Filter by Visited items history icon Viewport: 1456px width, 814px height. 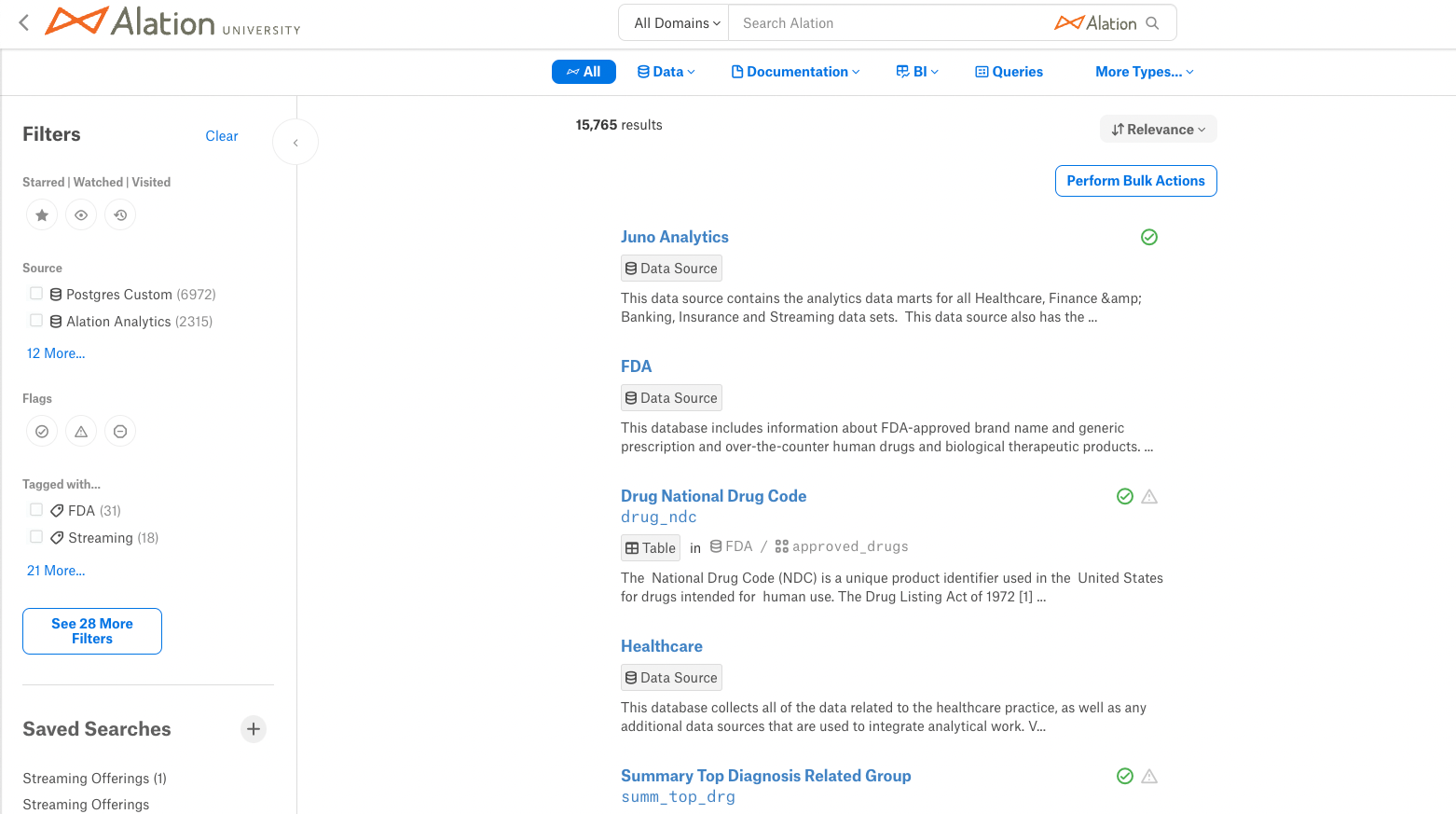coord(120,215)
